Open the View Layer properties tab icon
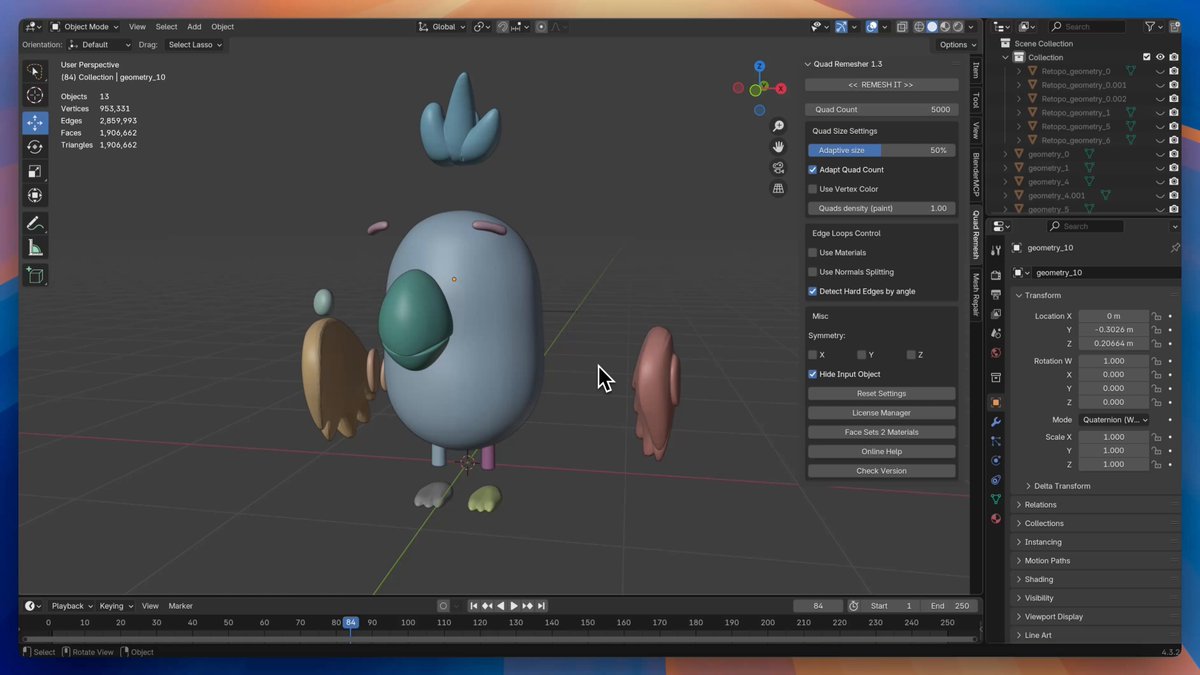The height and width of the screenshot is (675, 1200). (995, 314)
